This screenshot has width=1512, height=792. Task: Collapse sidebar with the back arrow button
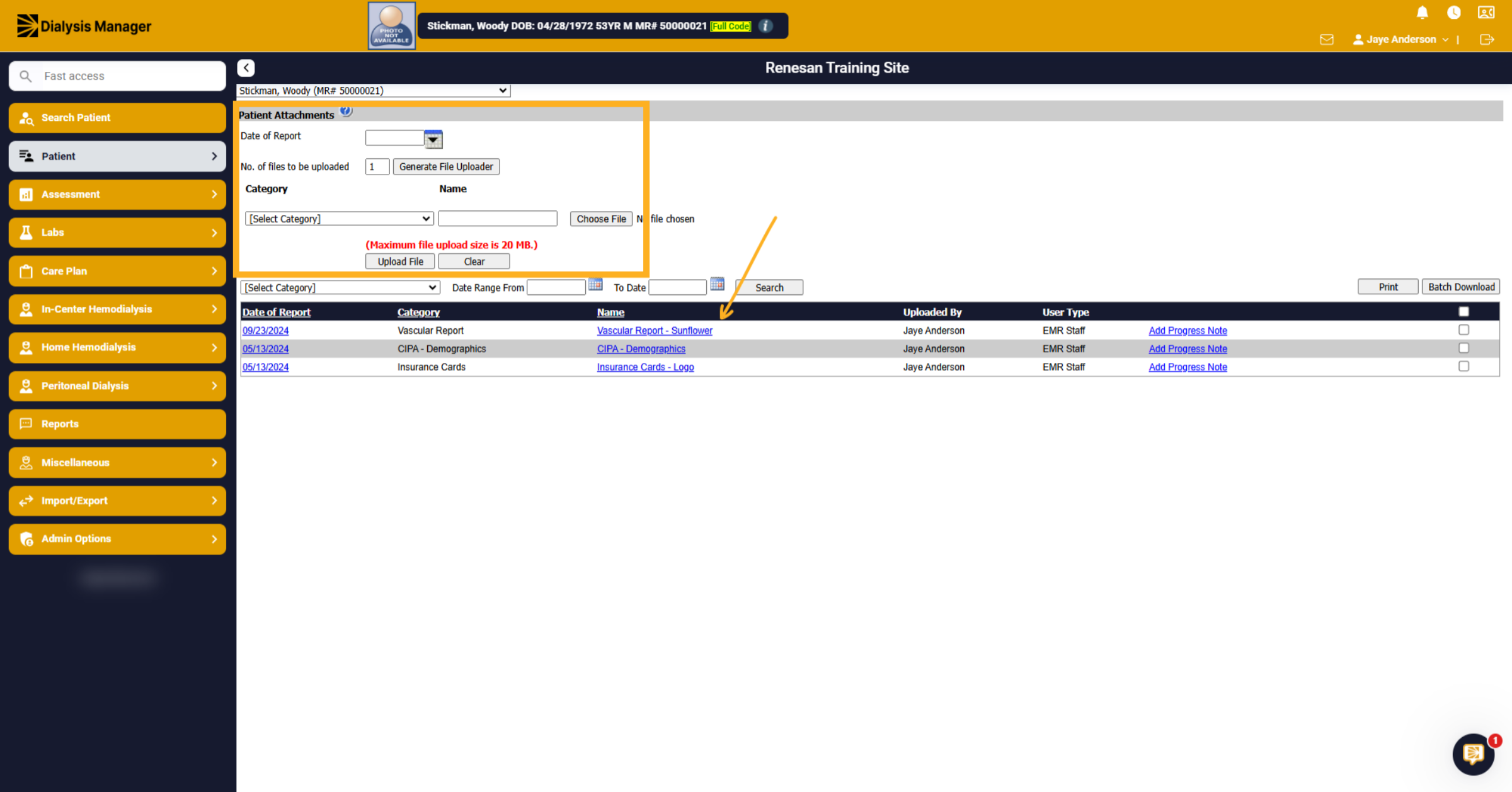click(x=246, y=68)
